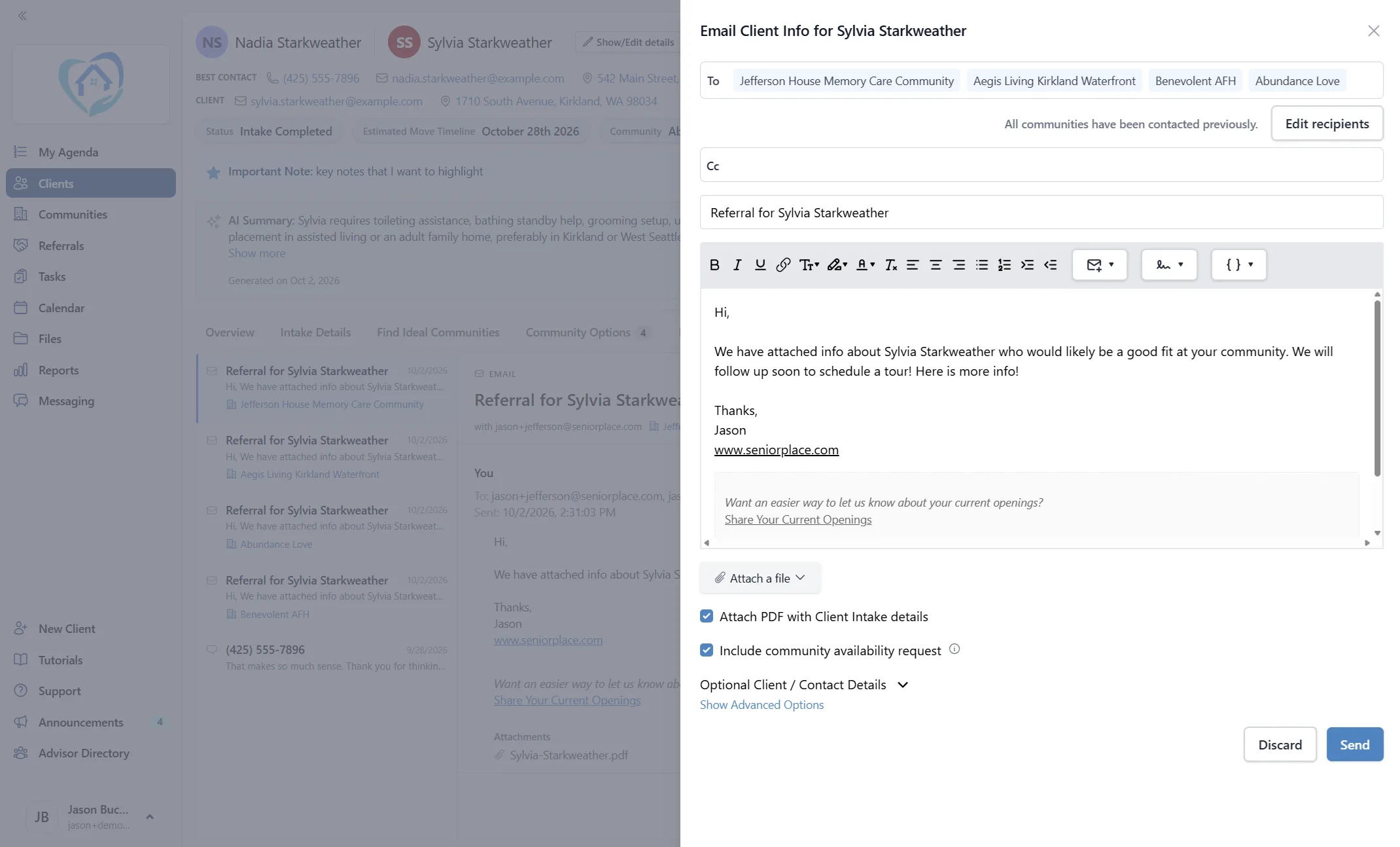Click into the Cc field
1400x847 pixels.
point(1041,166)
